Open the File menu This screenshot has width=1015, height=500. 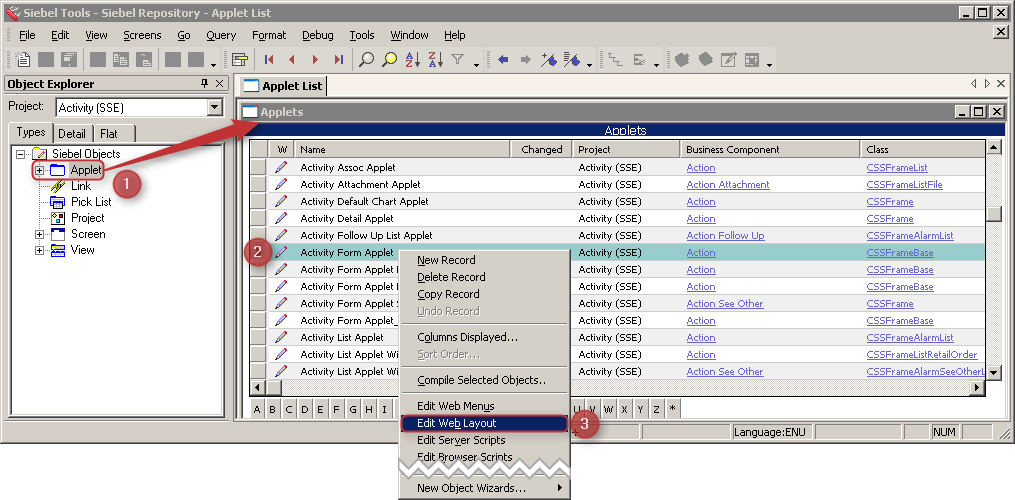tap(27, 35)
